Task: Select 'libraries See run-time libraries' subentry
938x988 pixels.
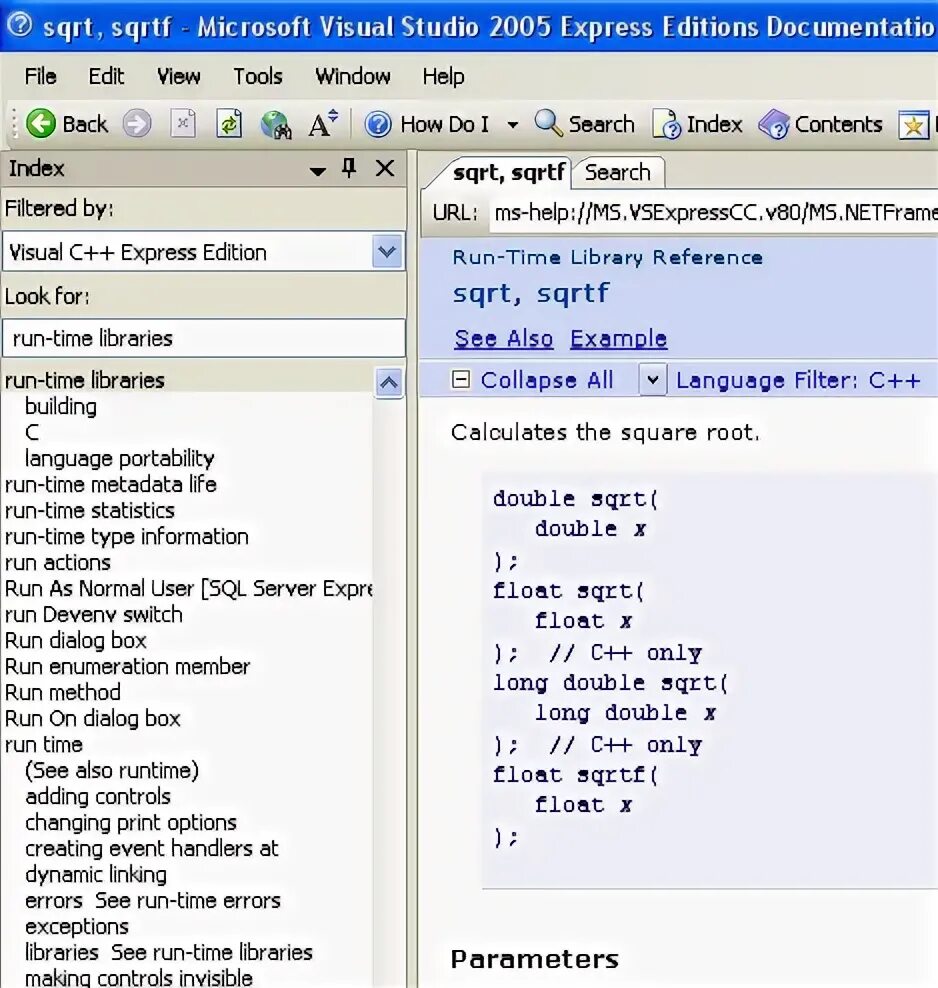Action: pos(169,952)
